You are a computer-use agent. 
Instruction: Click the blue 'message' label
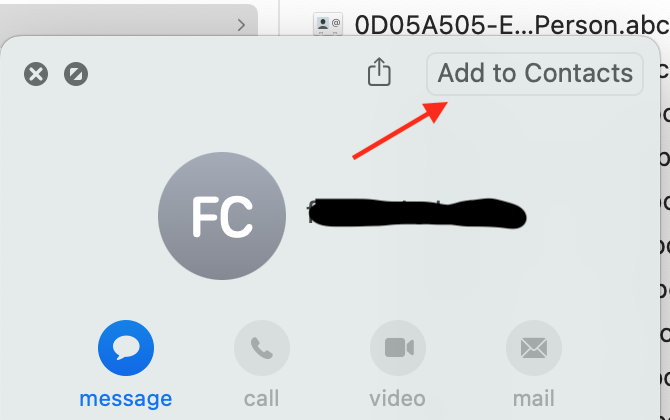[126, 399]
